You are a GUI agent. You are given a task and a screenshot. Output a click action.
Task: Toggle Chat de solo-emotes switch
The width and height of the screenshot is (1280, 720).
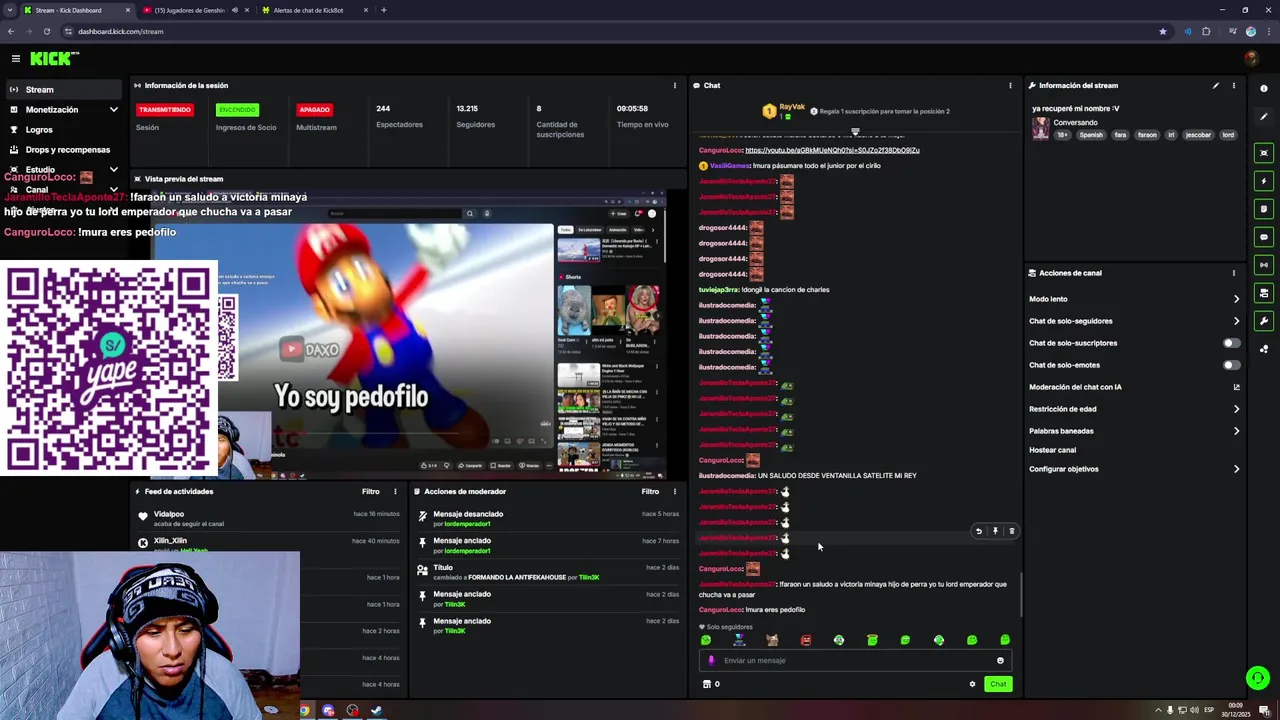pyautogui.click(x=1232, y=365)
